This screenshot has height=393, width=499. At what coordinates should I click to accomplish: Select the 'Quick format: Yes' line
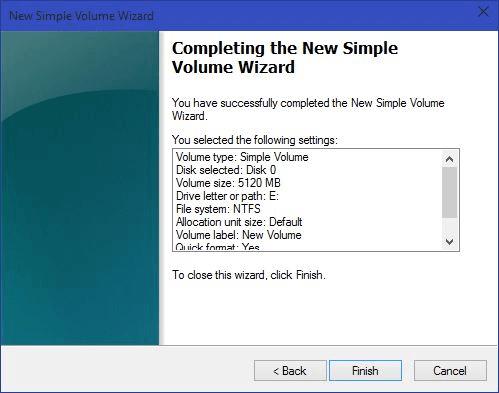(x=217, y=247)
